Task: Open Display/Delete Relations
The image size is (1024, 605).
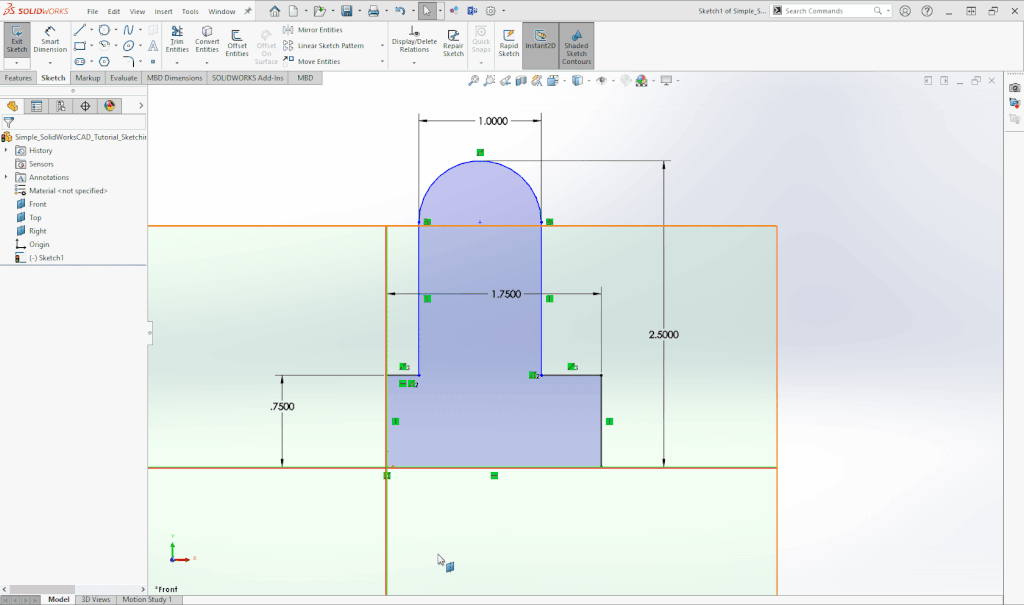Action: (413, 40)
